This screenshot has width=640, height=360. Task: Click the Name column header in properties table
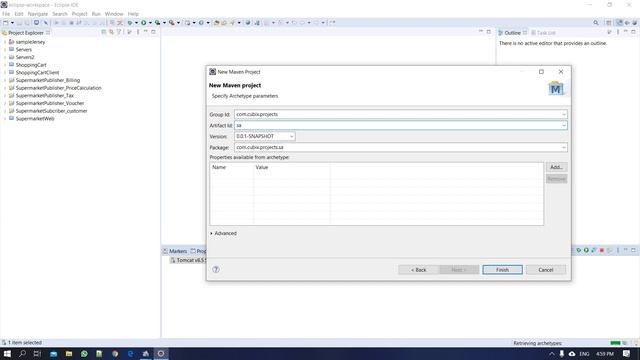pyautogui.click(x=231, y=167)
